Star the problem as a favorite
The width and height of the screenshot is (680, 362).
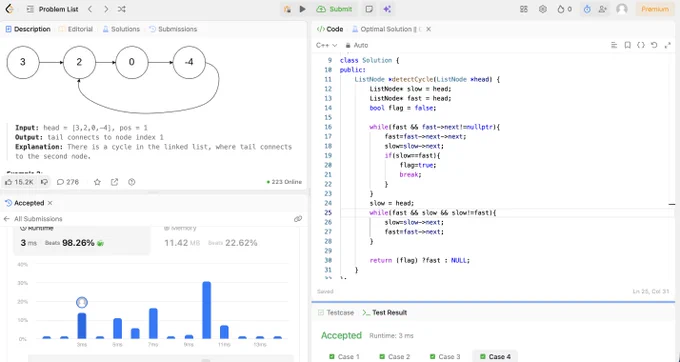(97, 182)
